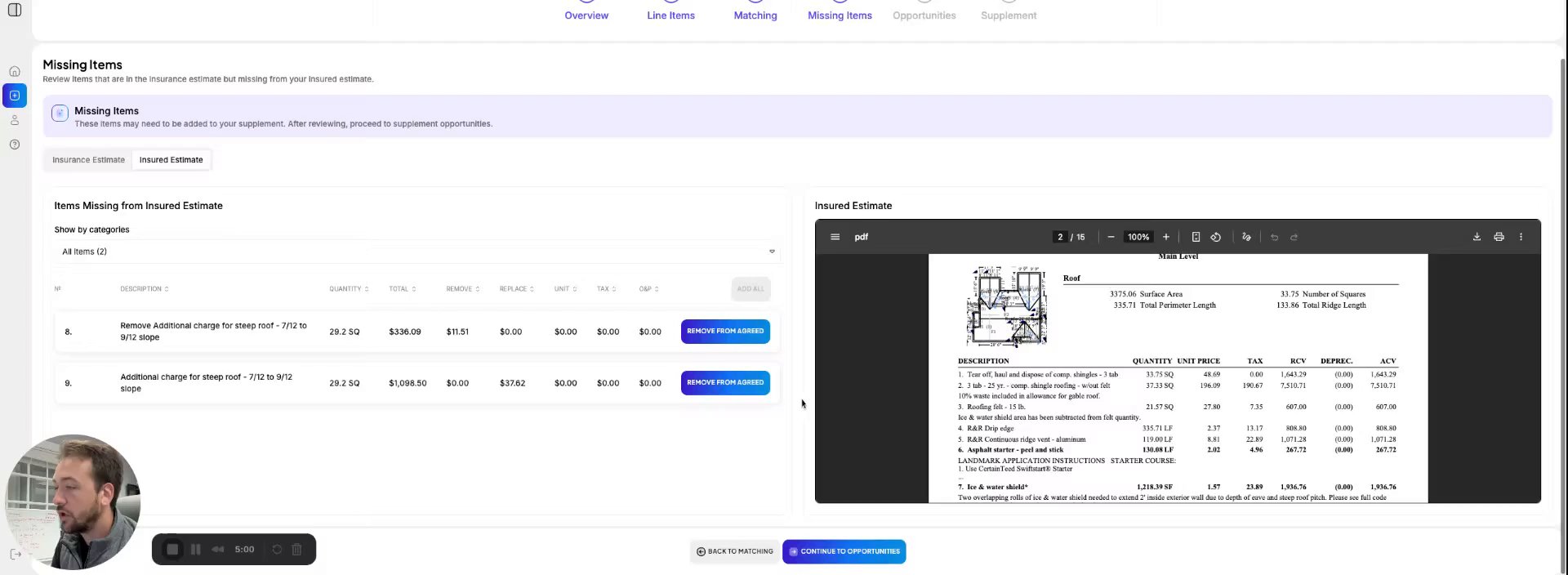1568x575 pixels.
Task: Click Remove From Agreed for item 9
Action: 725,383
